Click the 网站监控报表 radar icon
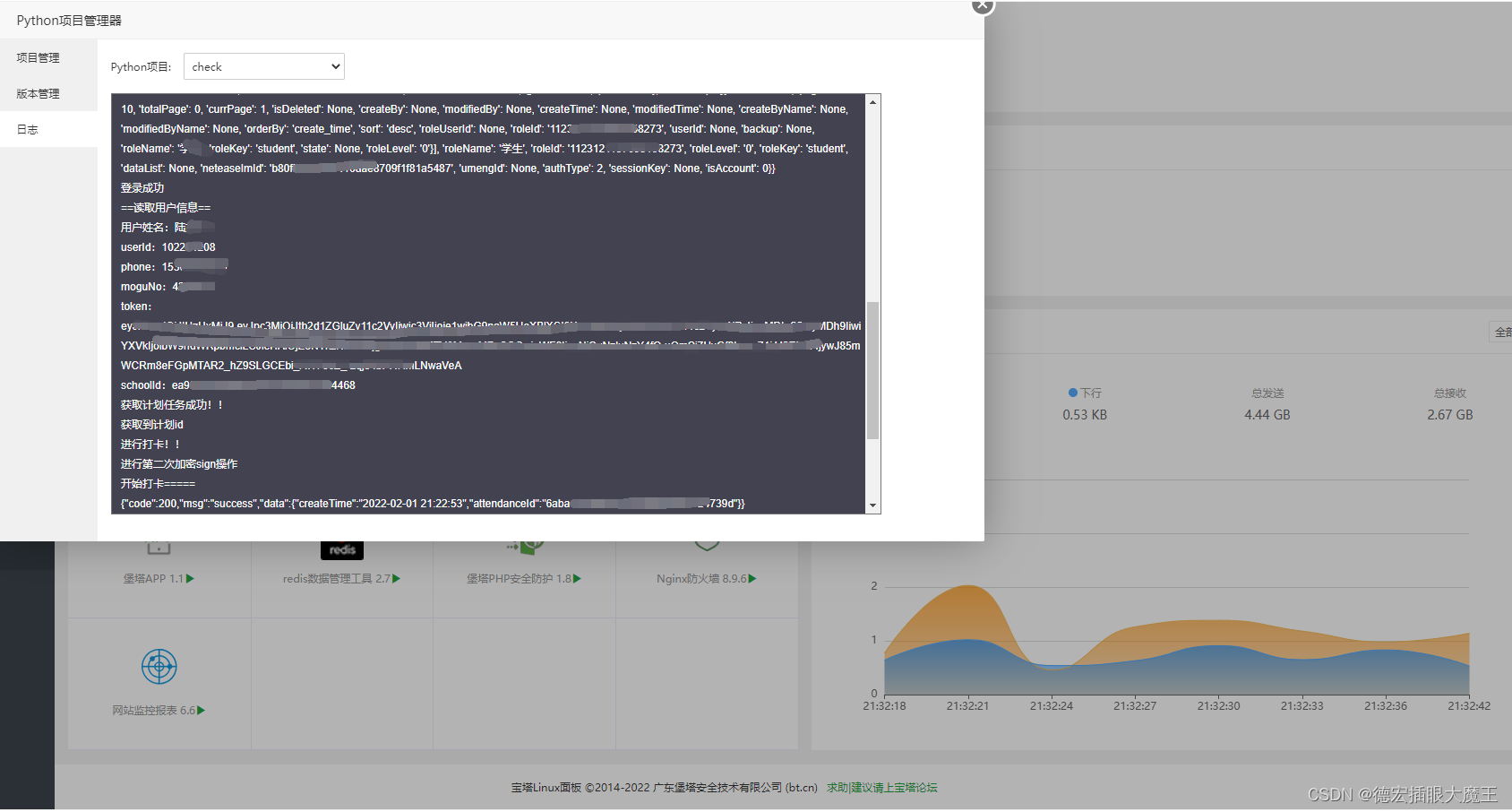 click(159, 666)
